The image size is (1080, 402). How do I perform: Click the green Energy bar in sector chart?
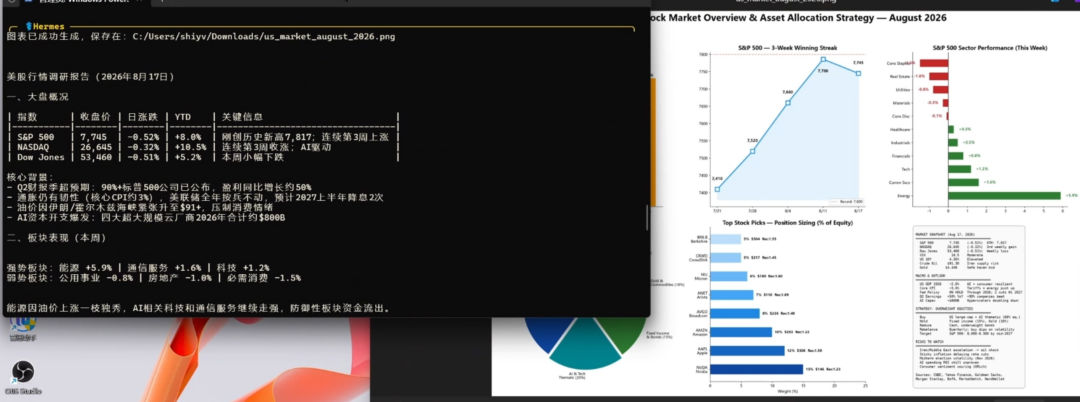[1004, 195]
